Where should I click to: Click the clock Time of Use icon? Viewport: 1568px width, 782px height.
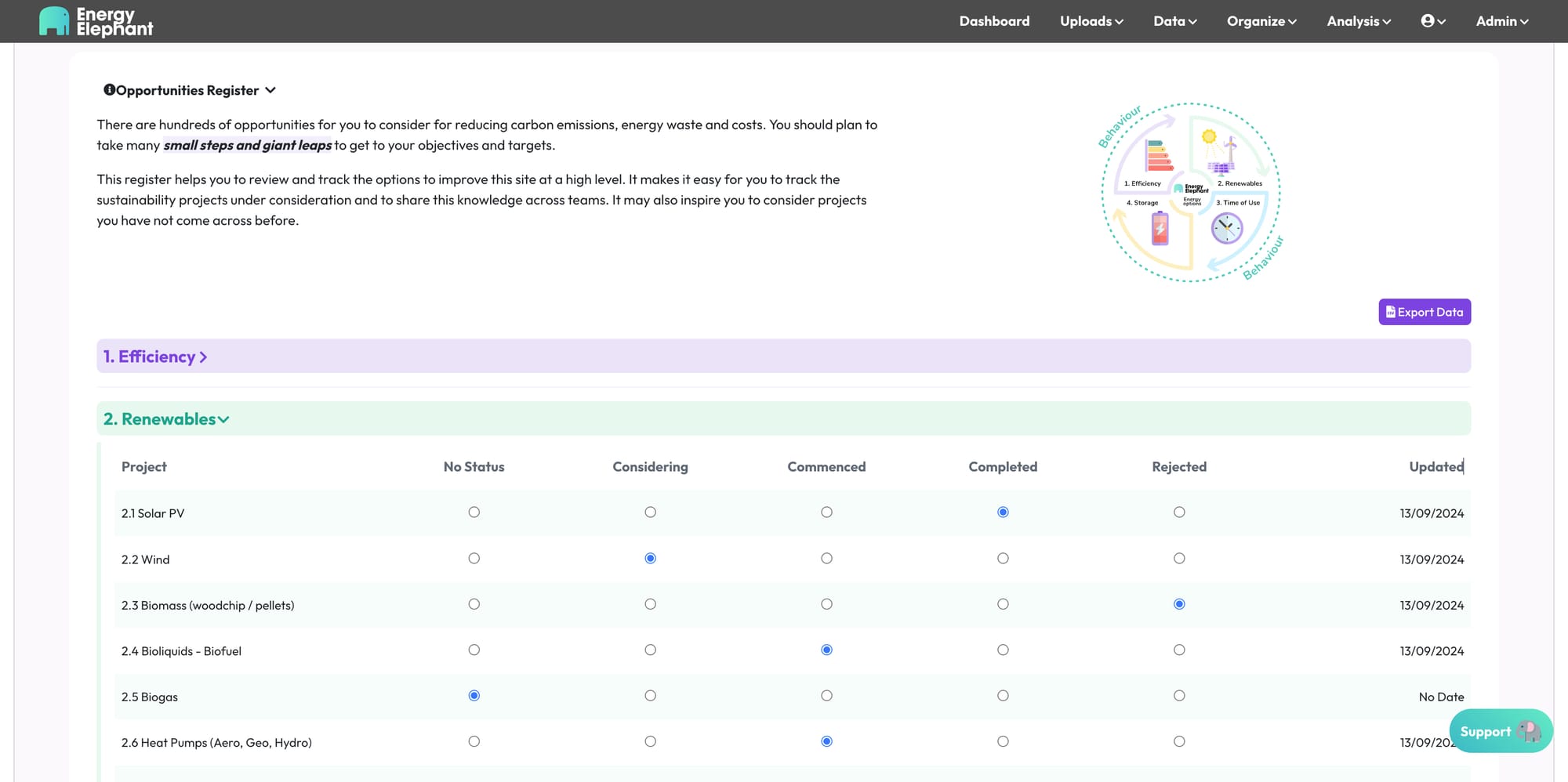[1227, 229]
